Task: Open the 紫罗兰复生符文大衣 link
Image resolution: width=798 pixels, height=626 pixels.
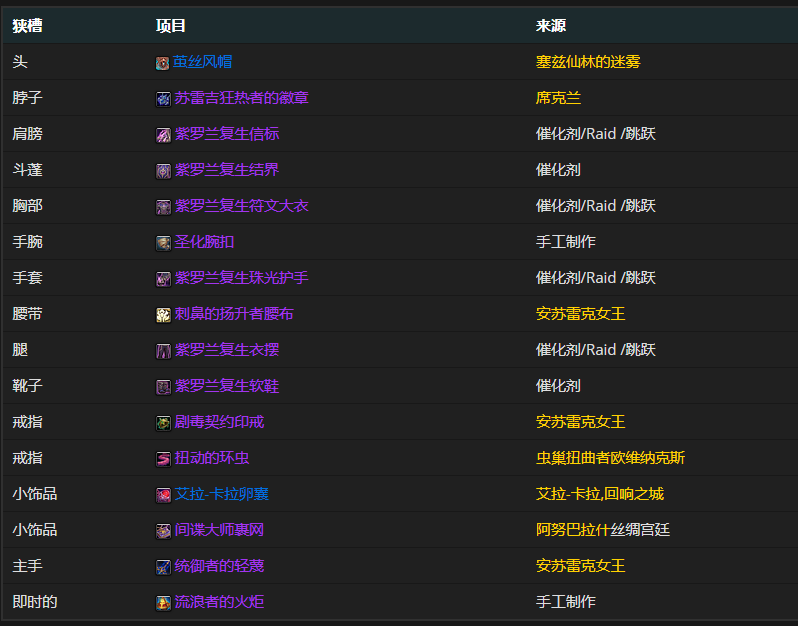Action: click(241, 206)
